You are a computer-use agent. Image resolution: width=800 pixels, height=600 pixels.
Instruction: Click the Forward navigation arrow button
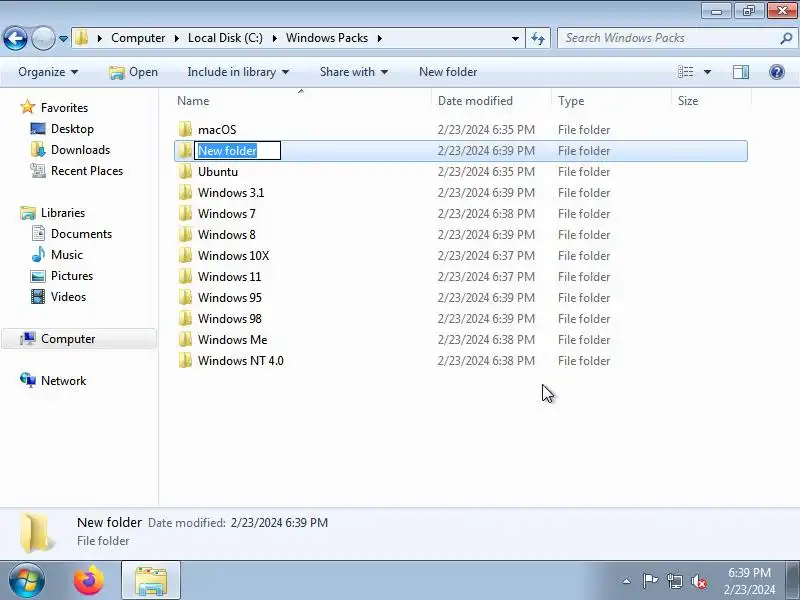point(43,38)
